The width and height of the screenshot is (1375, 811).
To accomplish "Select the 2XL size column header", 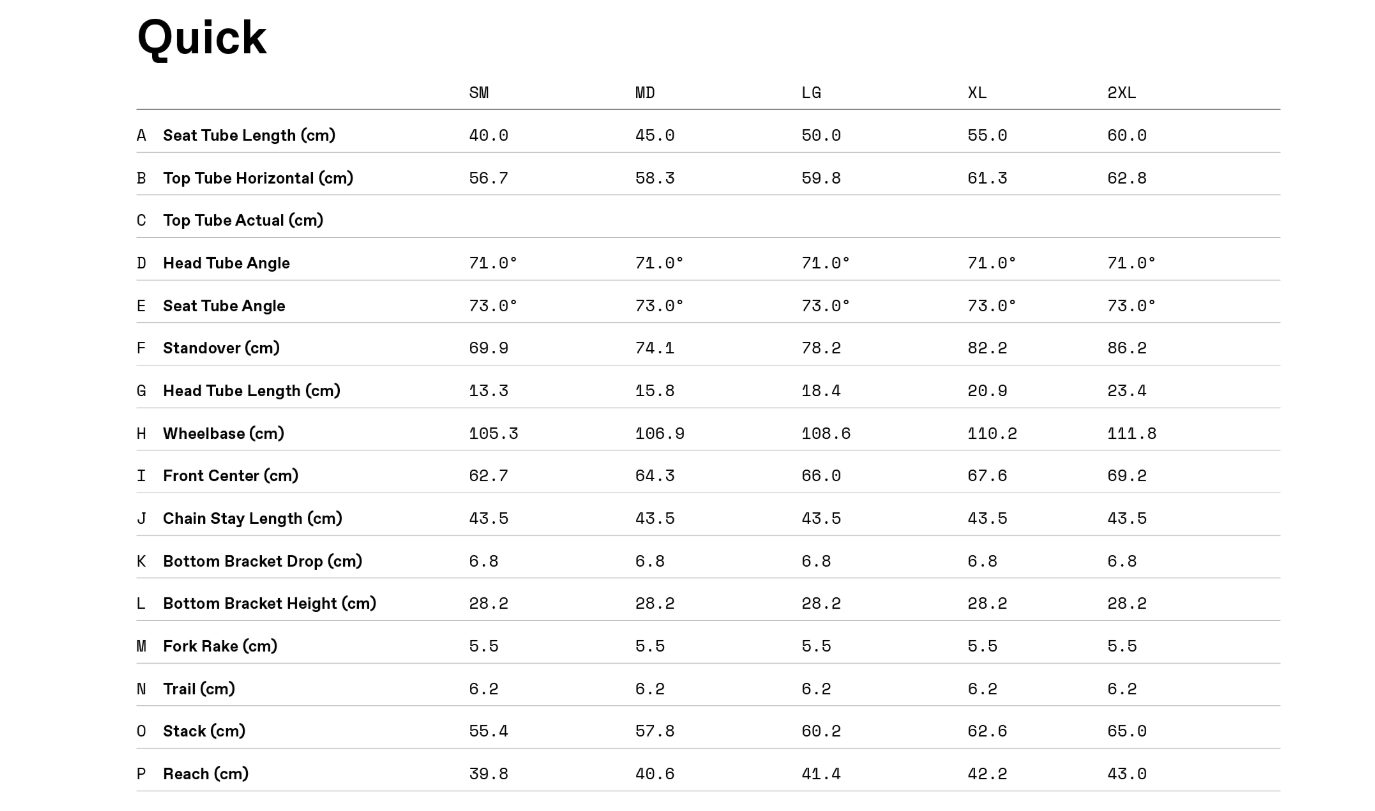I will pyautogui.click(x=1122, y=93).
